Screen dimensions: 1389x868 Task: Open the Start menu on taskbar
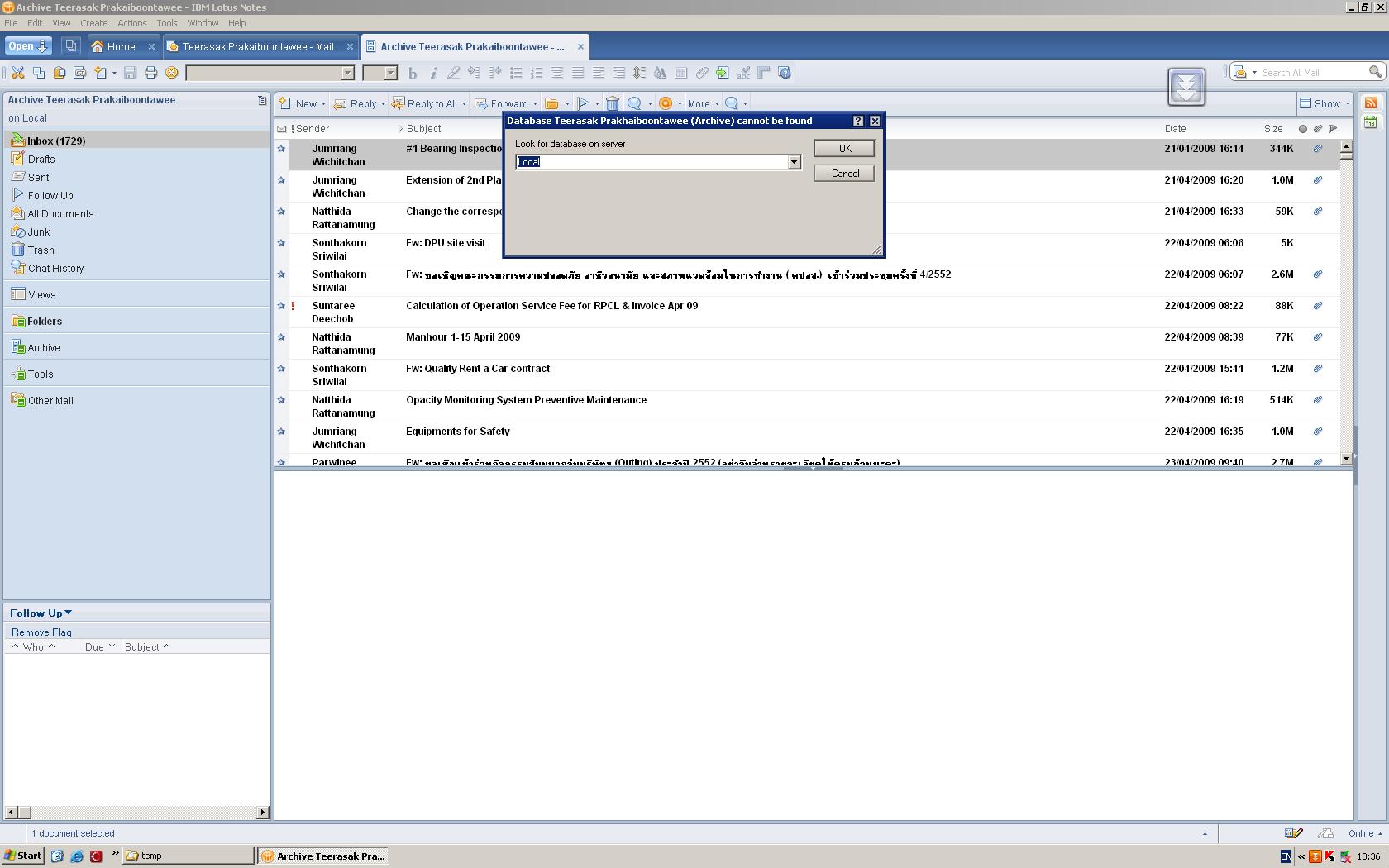[x=22, y=856]
